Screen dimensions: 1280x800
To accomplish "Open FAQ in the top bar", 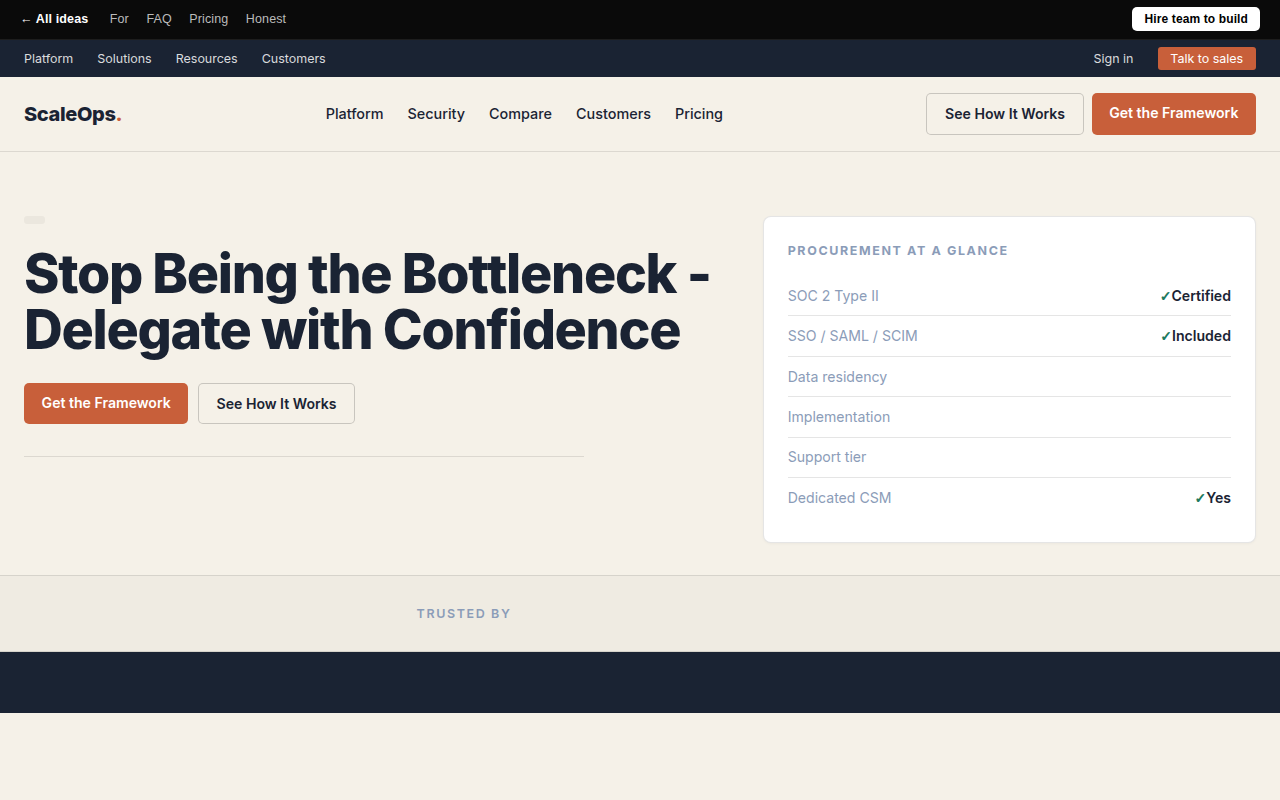I will click(159, 19).
